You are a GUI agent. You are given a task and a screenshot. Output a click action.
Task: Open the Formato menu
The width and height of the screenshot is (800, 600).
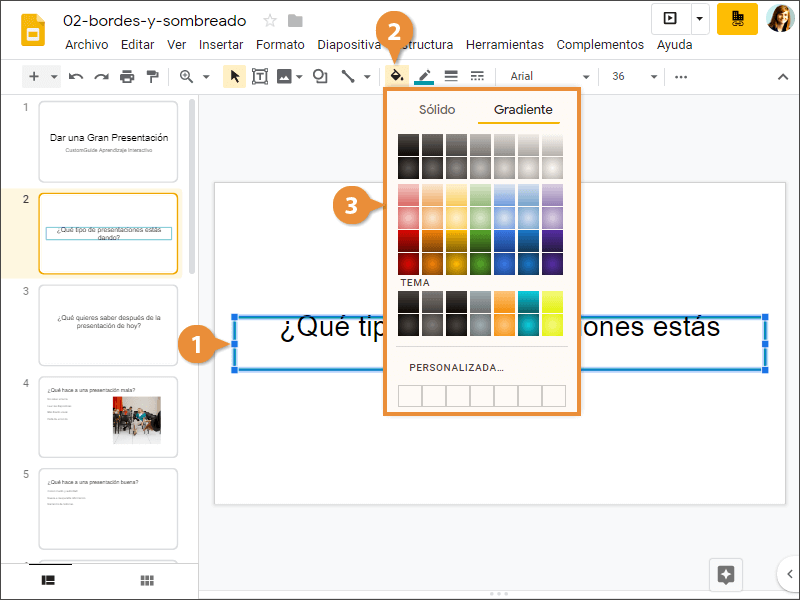pos(280,45)
